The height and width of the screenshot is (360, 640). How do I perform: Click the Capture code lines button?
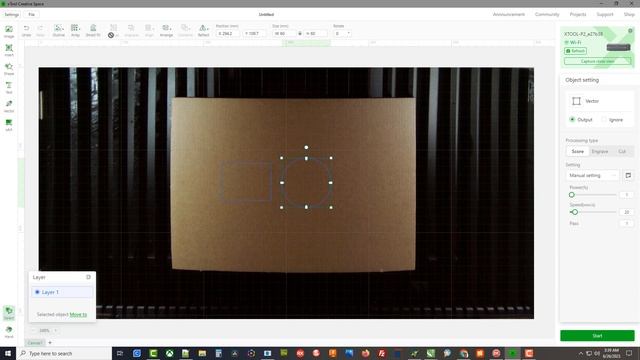(x=598, y=61)
